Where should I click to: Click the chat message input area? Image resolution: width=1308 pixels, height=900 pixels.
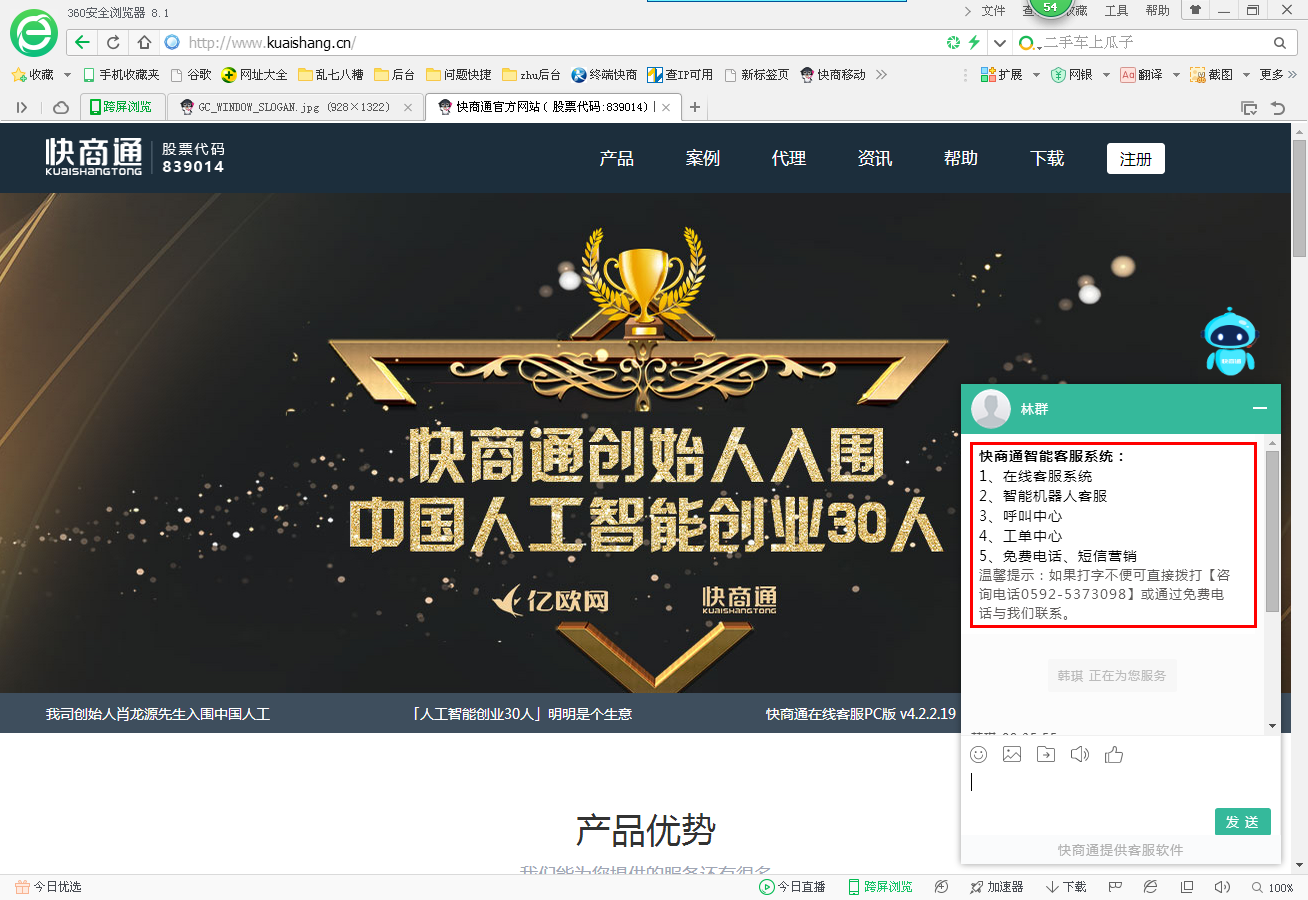(x=1120, y=787)
